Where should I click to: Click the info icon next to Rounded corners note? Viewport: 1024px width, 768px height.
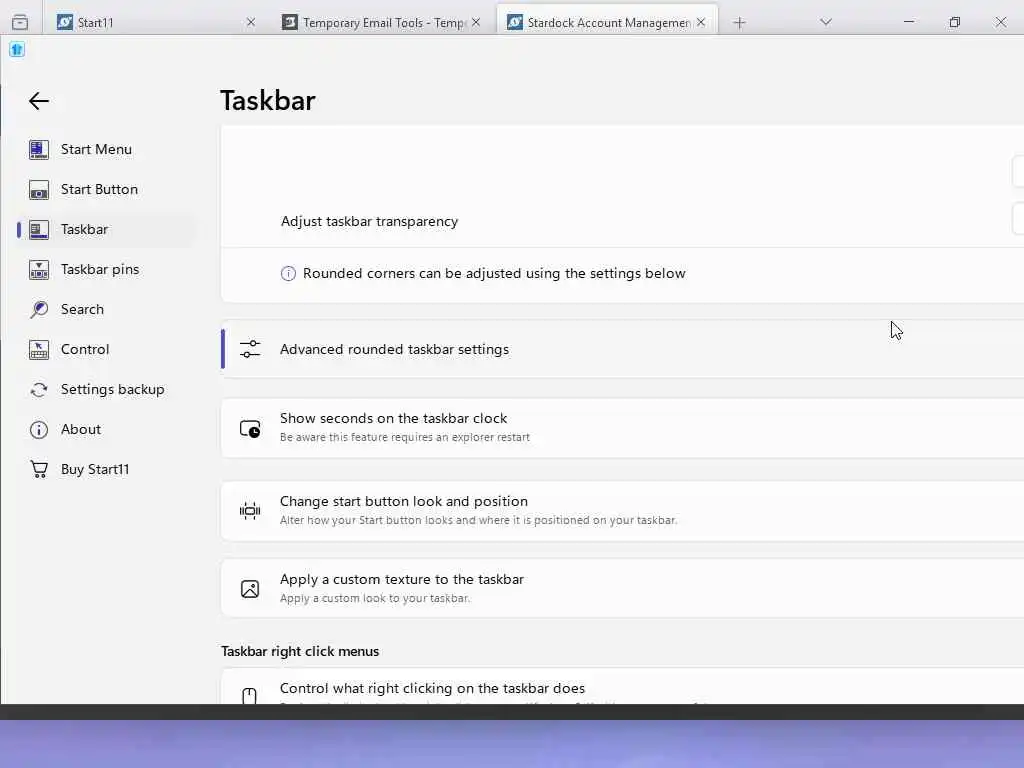(x=288, y=274)
